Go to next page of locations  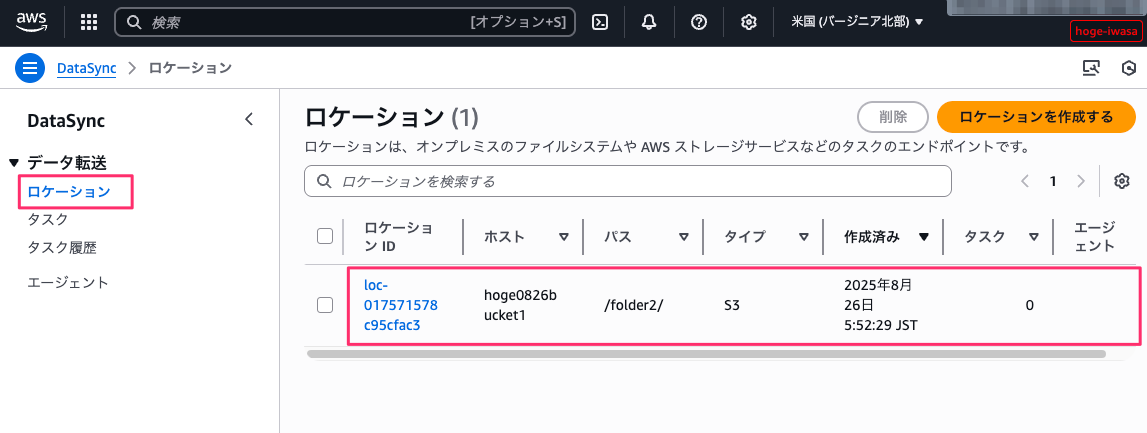click(x=1081, y=181)
